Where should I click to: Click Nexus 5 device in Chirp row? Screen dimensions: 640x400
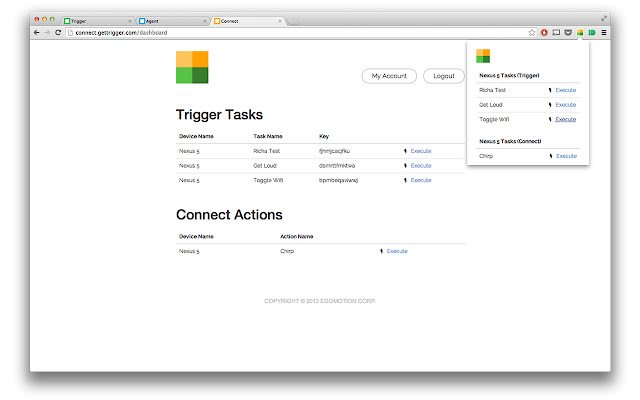tap(189, 251)
